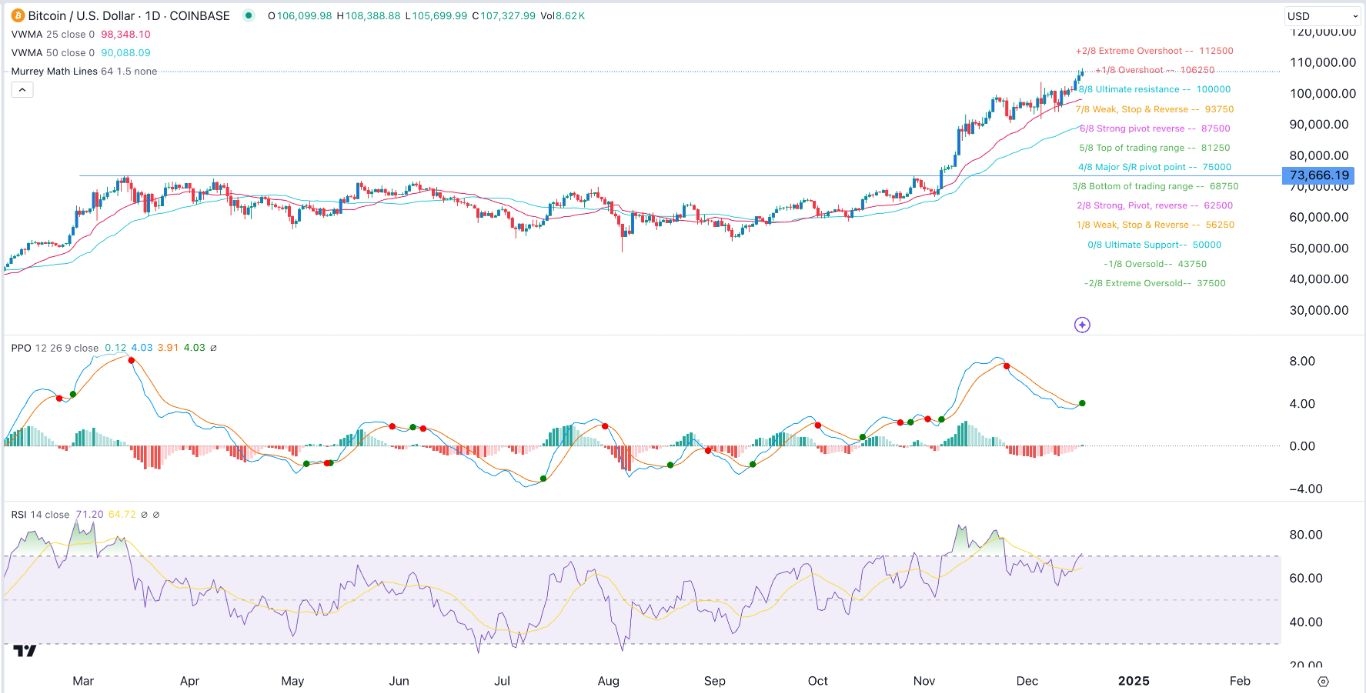This screenshot has height=693, width=1366.
Task: Select the VWMA 25 close indicator legend
Action: pyautogui.click(x=49, y=34)
